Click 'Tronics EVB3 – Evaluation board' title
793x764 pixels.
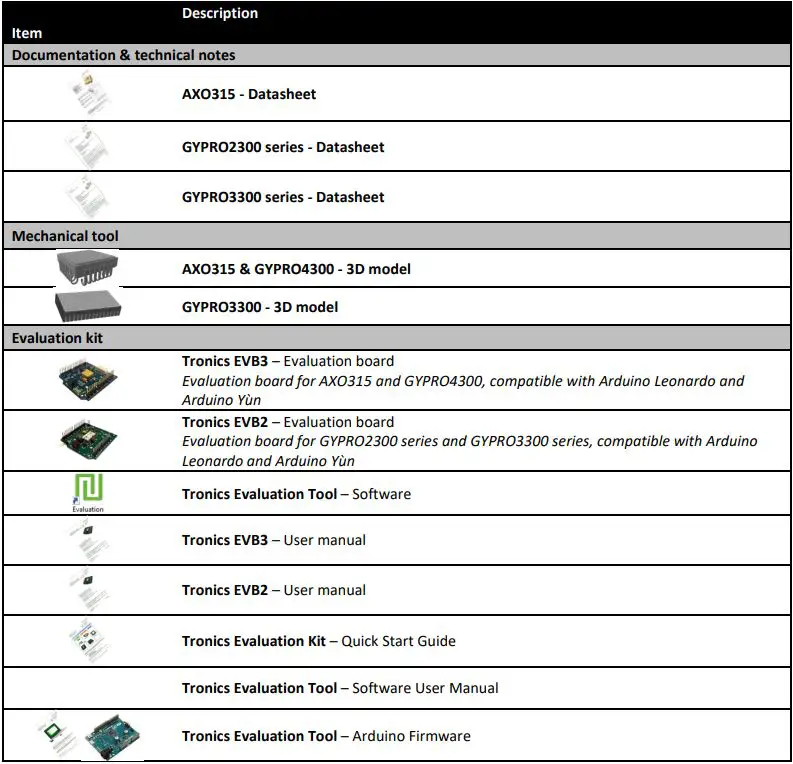pos(288,361)
